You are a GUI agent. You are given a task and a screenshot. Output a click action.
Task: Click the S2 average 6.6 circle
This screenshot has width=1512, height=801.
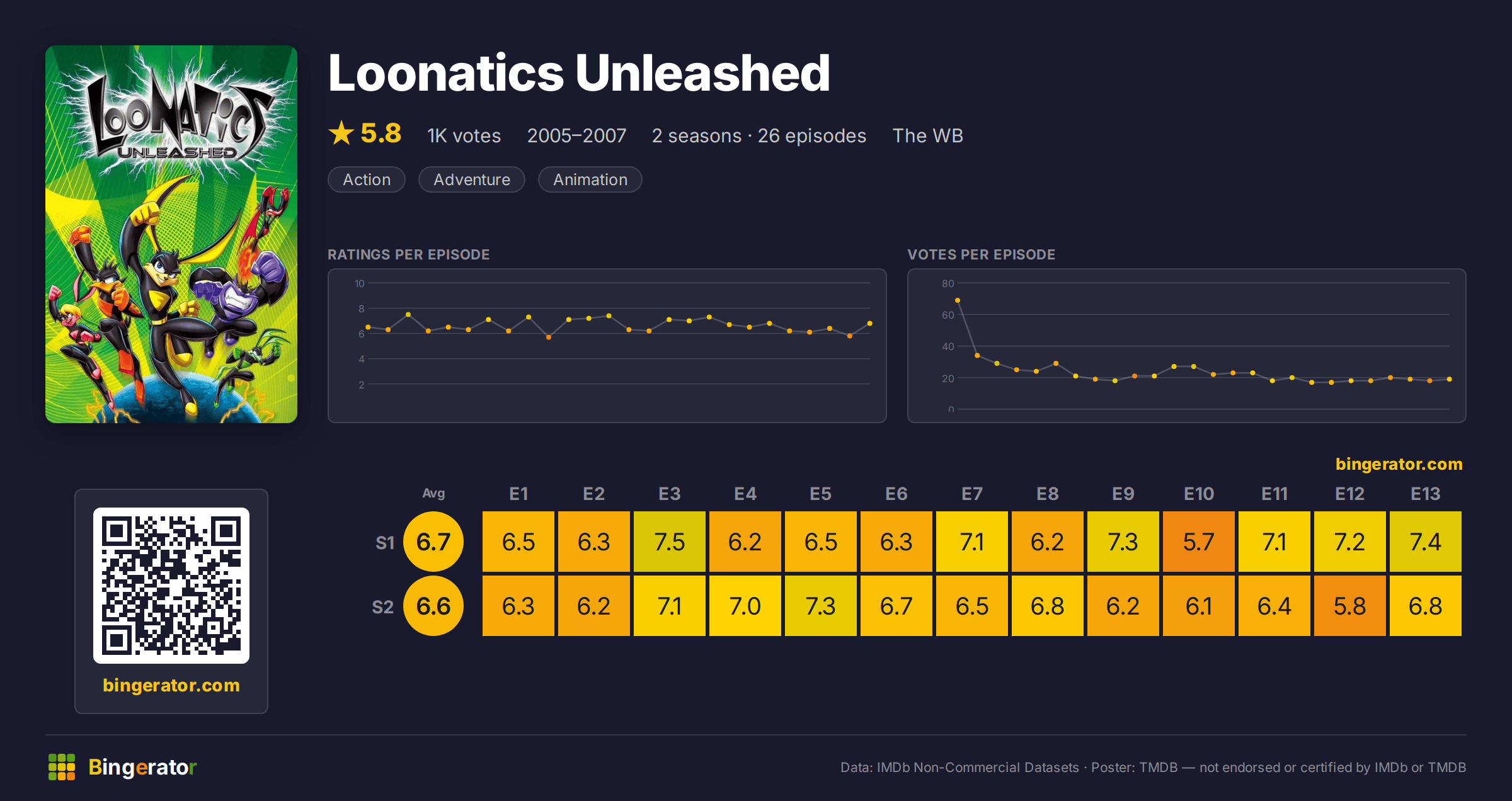click(433, 606)
